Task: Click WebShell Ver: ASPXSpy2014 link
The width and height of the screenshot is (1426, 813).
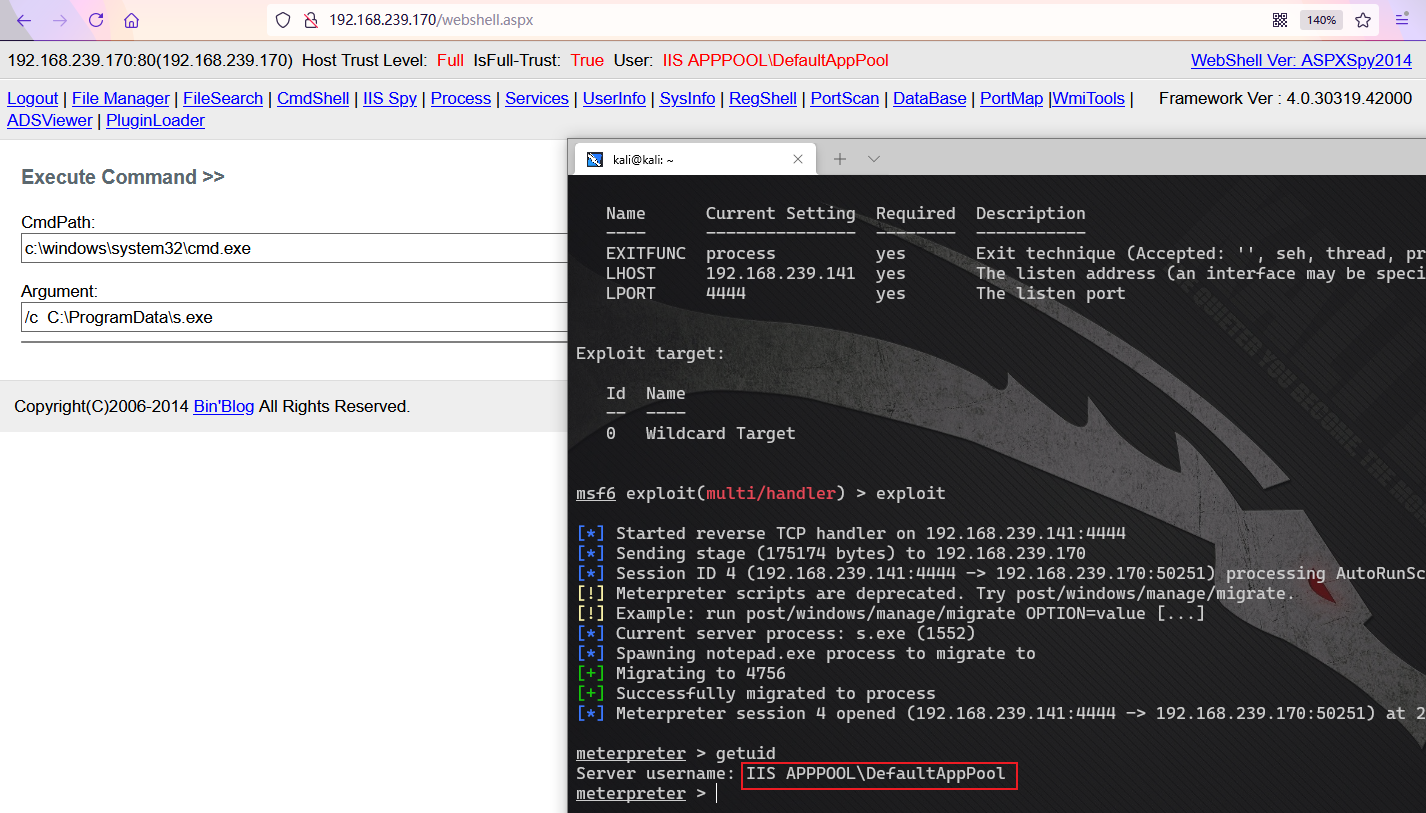Action: coord(1302,60)
